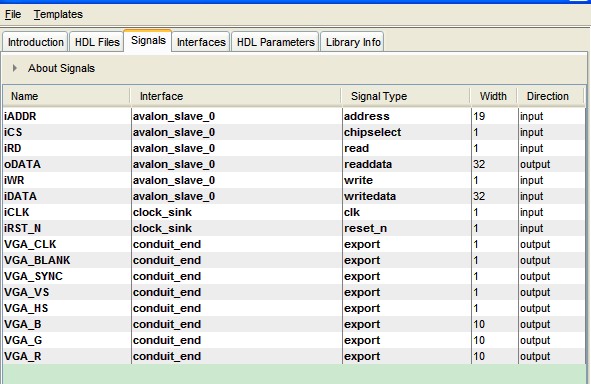Click the readdata signal type cell

coord(407,164)
